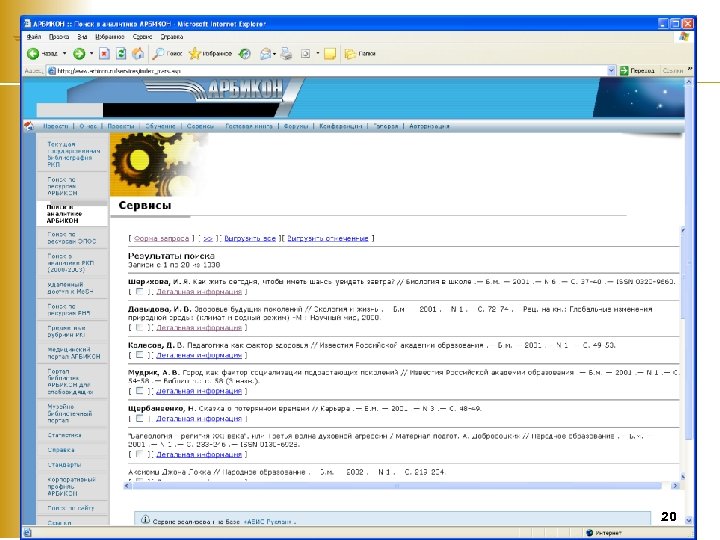Follow the Форма запроса link
Viewport: 720px width, 540px height.
(161, 238)
